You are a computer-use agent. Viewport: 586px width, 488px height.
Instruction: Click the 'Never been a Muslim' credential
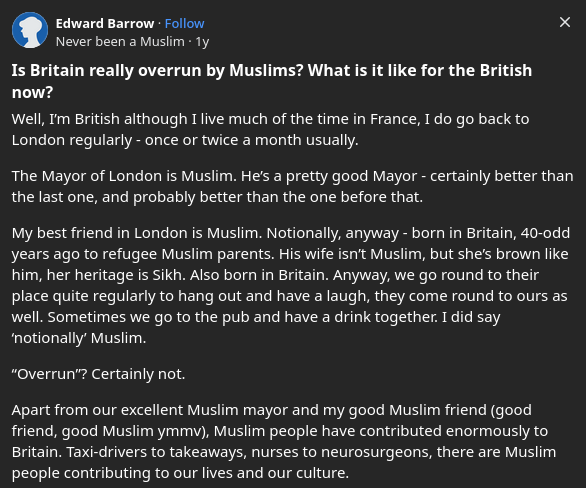click(120, 41)
